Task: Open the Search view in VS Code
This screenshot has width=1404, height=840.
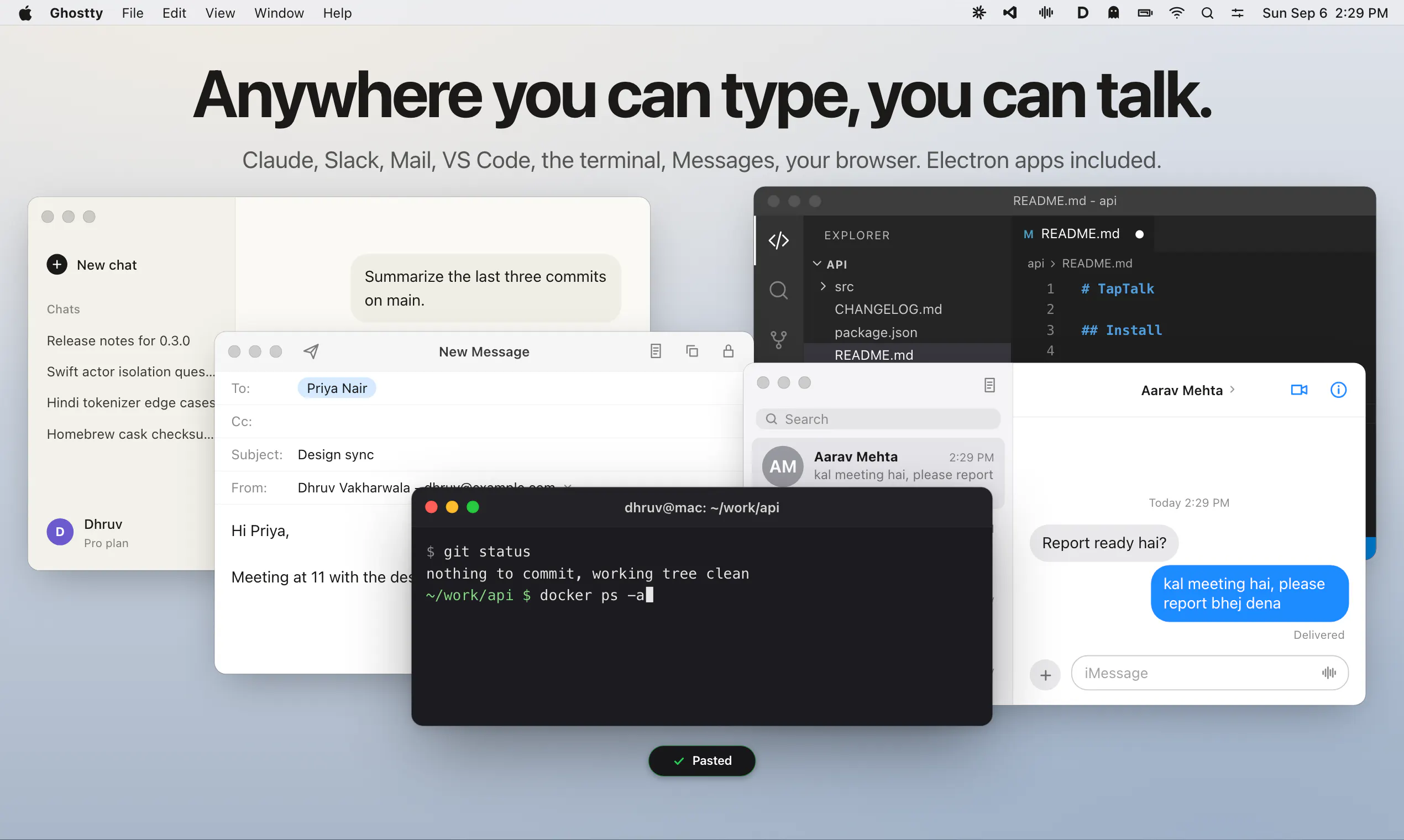Action: (778, 290)
